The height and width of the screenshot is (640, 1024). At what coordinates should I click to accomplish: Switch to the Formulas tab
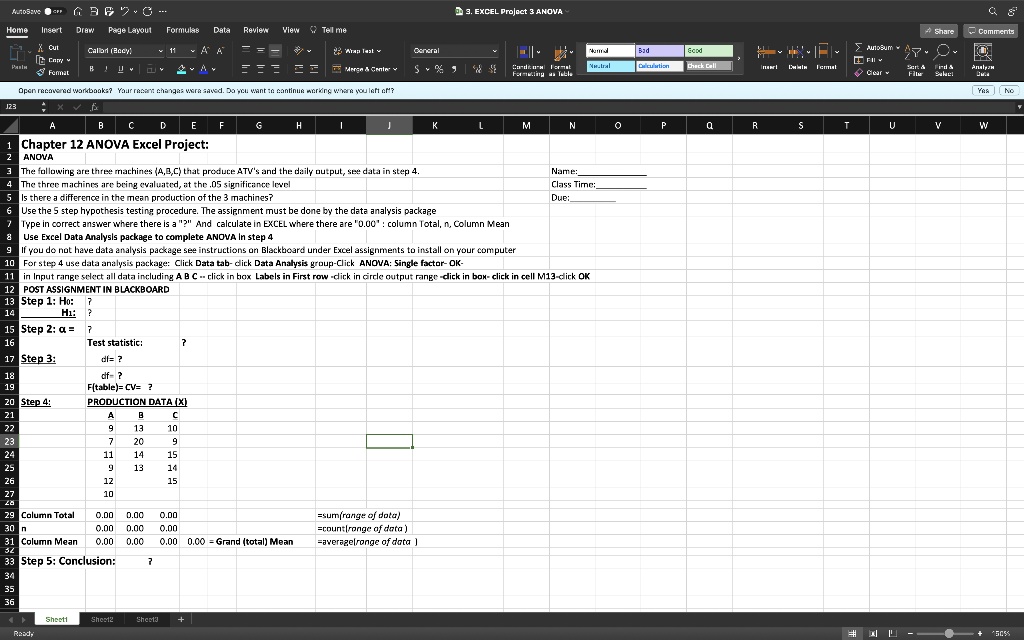[x=183, y=30]
